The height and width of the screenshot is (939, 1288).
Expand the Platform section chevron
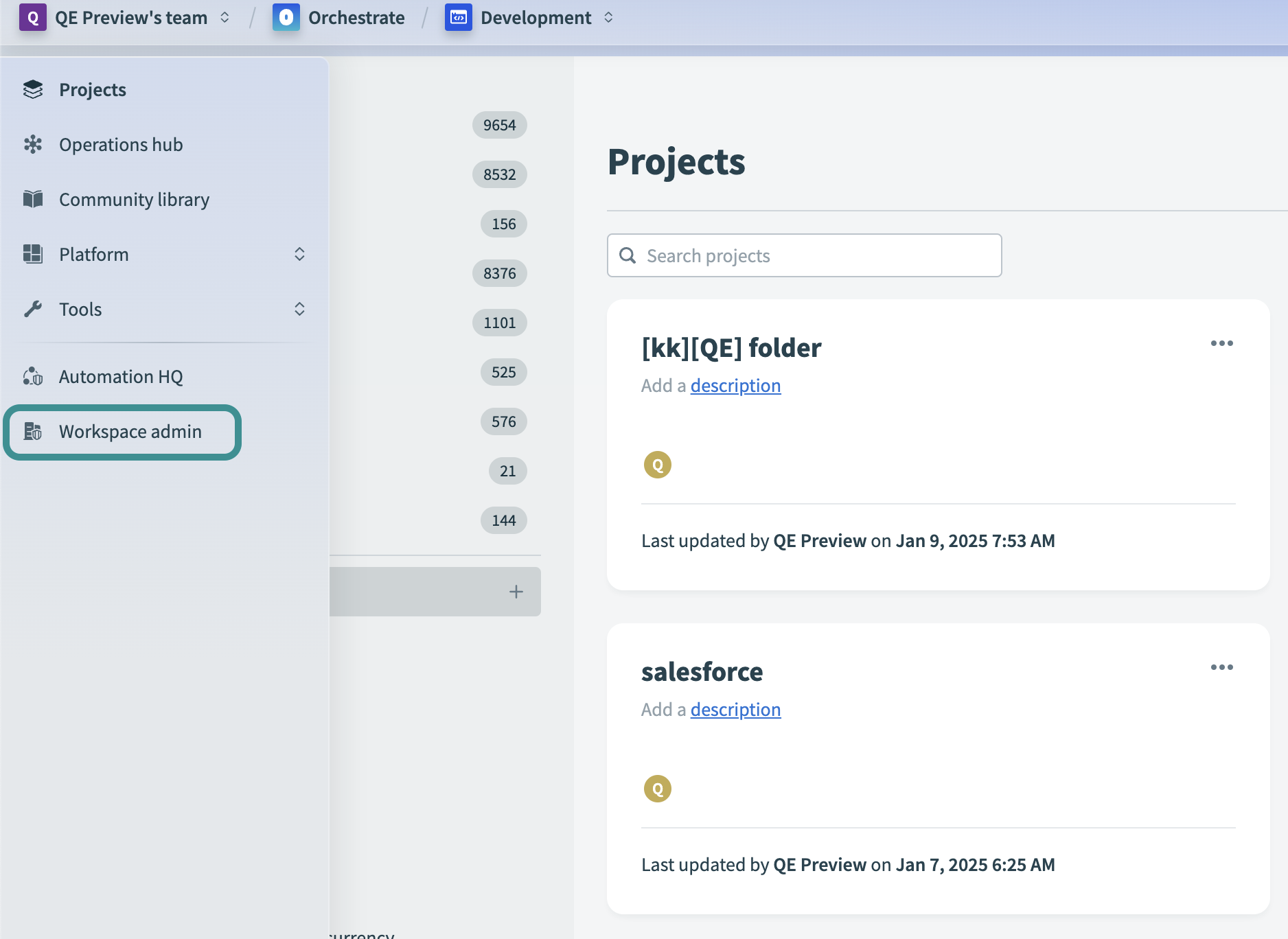click(300, 254)
